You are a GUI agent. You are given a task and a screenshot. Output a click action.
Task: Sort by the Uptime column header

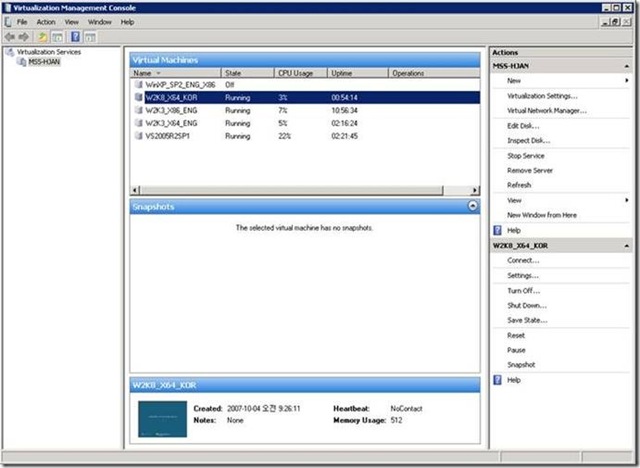coord(358,73)
